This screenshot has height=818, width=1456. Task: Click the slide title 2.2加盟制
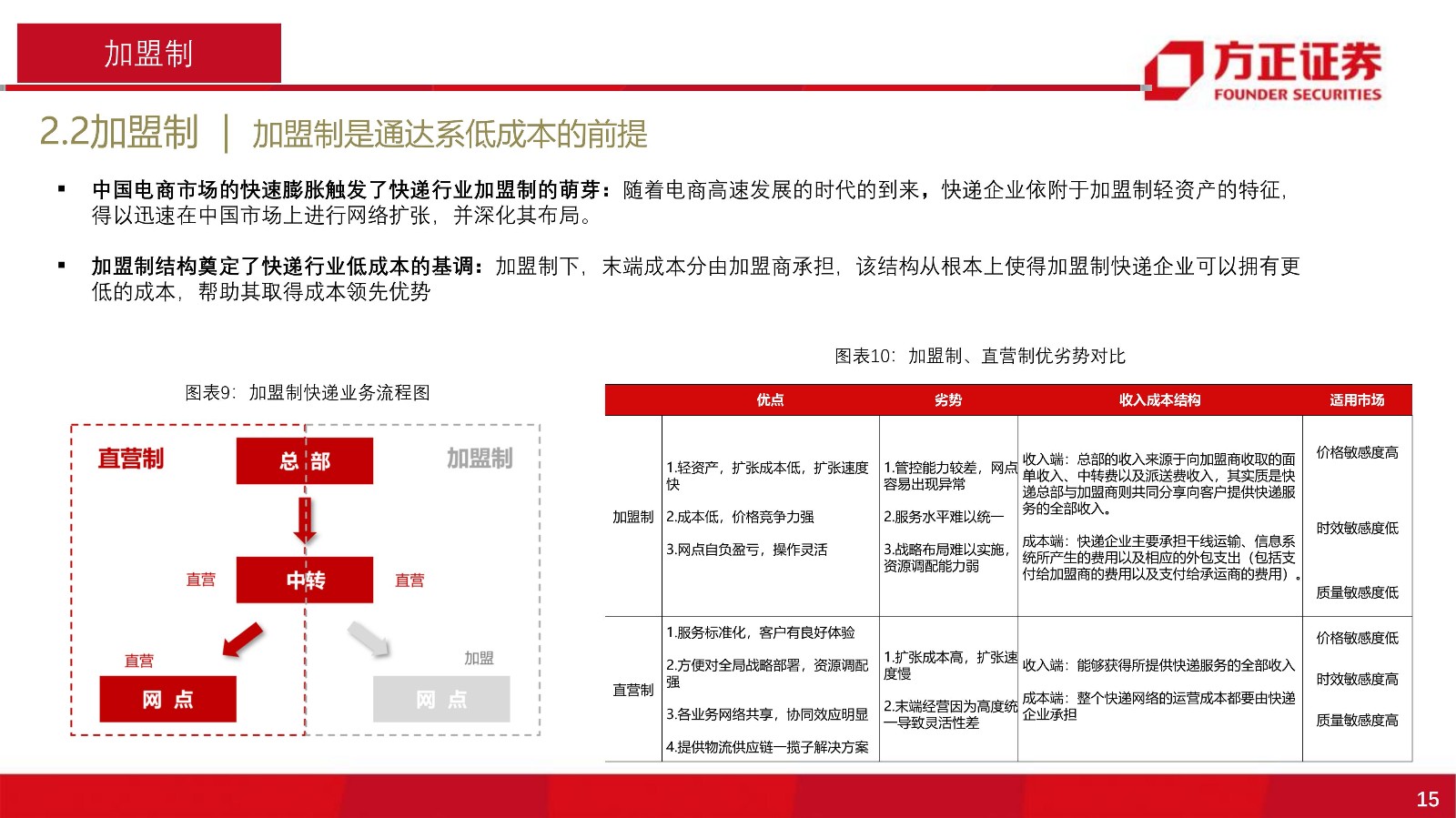pyautogui.click(x=118, y=133)
